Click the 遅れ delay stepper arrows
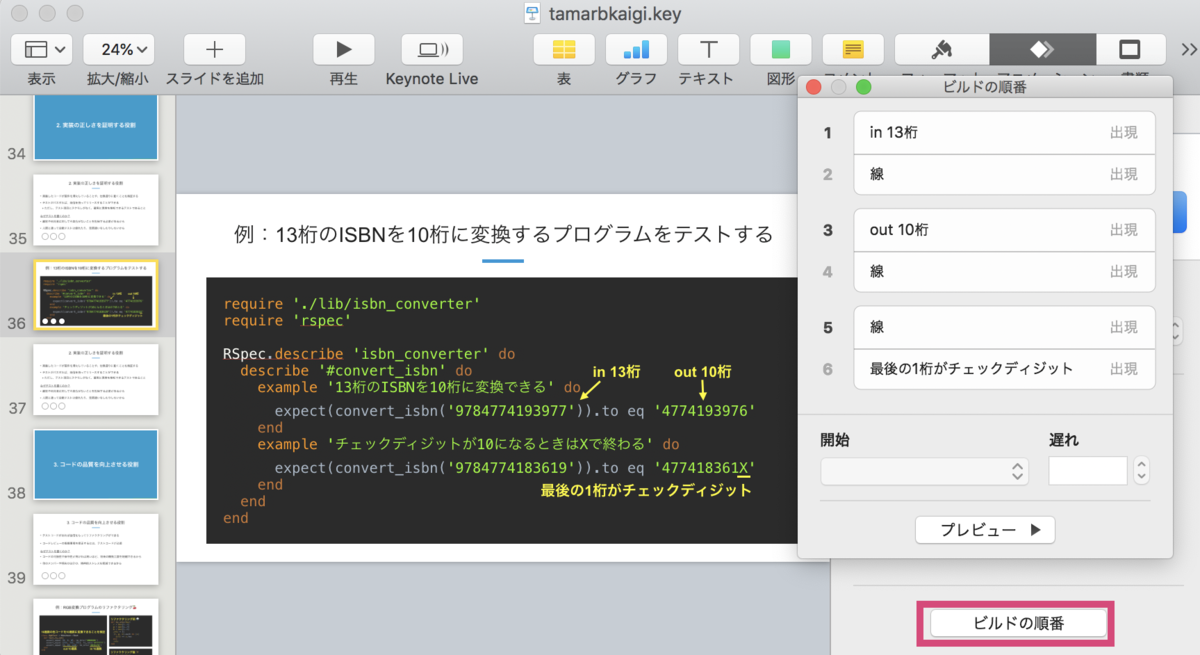The image size is (1200, 655). [x=1141, y=471]
